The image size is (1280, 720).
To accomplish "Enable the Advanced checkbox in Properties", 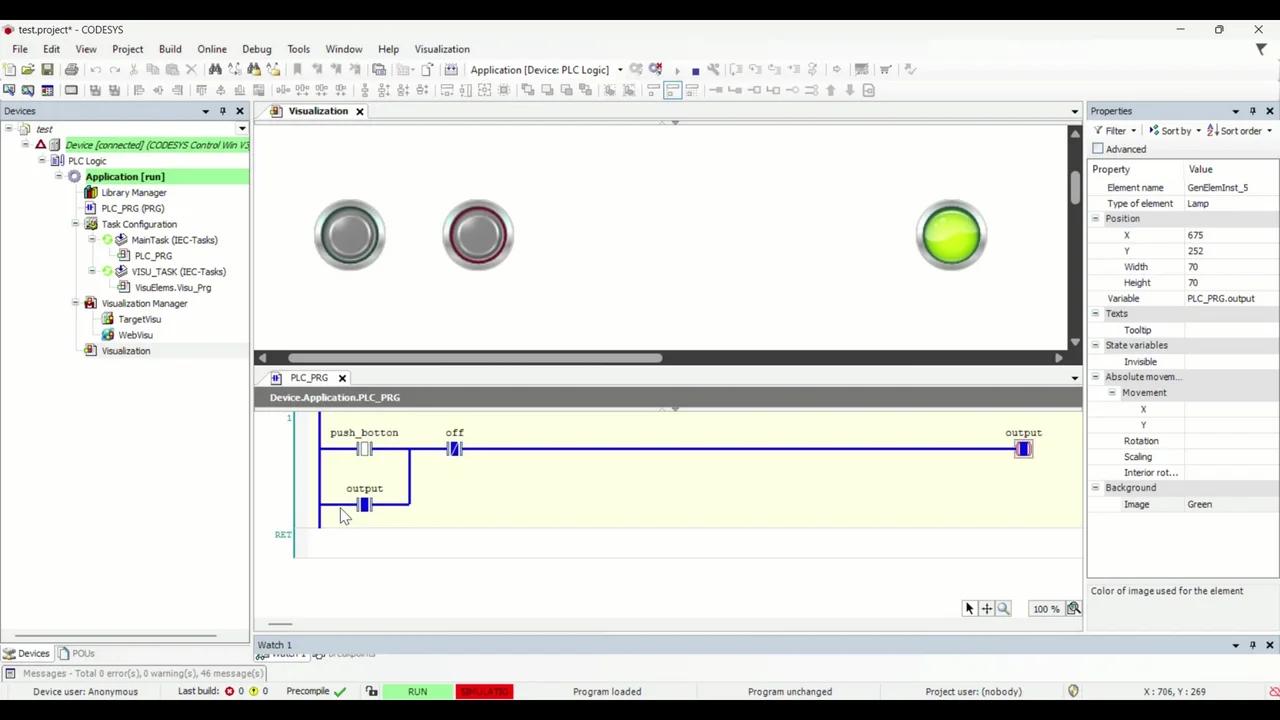I will coord(1098,148).
